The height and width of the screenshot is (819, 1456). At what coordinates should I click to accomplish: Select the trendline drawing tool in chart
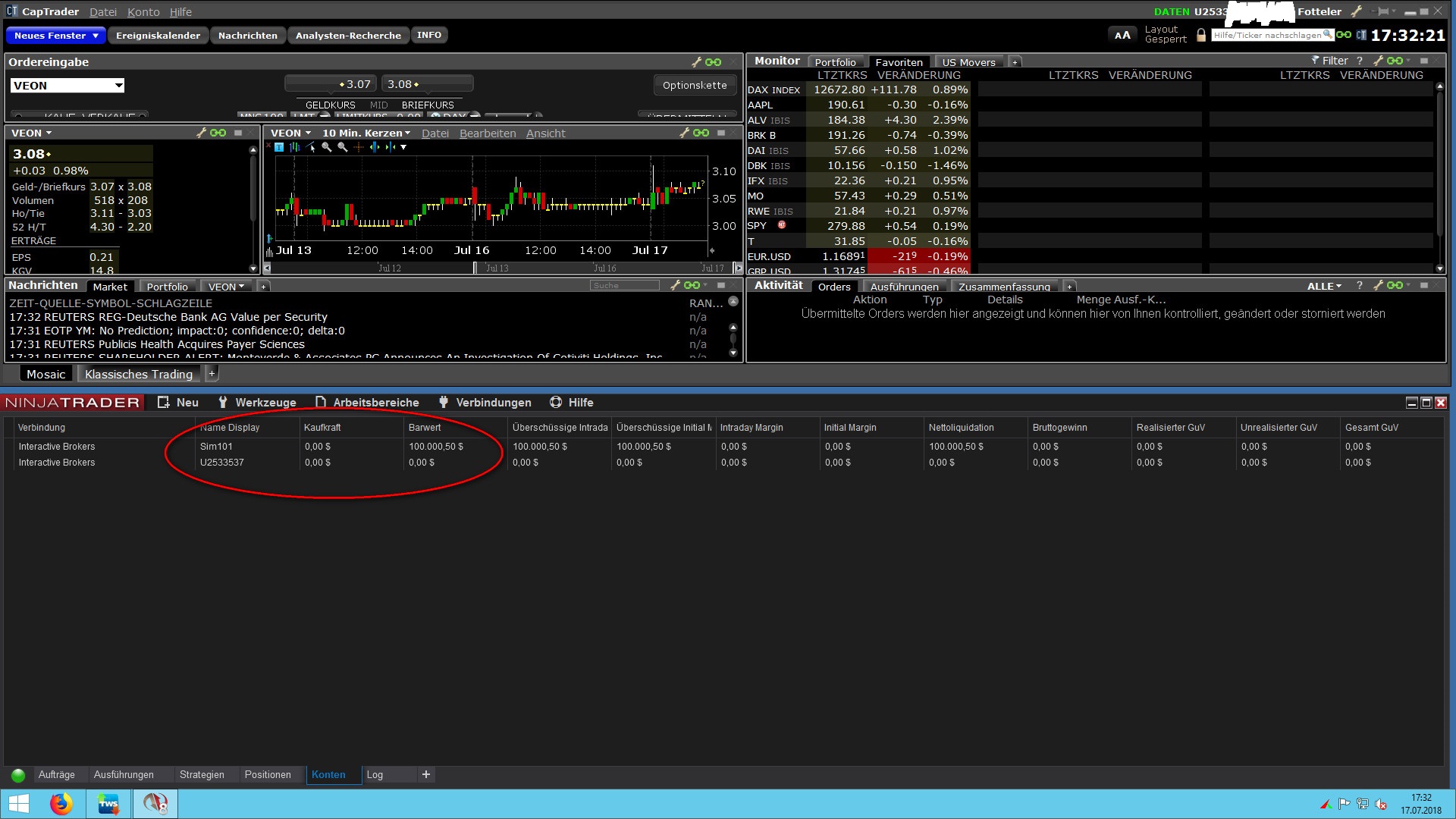click(310, 147)
